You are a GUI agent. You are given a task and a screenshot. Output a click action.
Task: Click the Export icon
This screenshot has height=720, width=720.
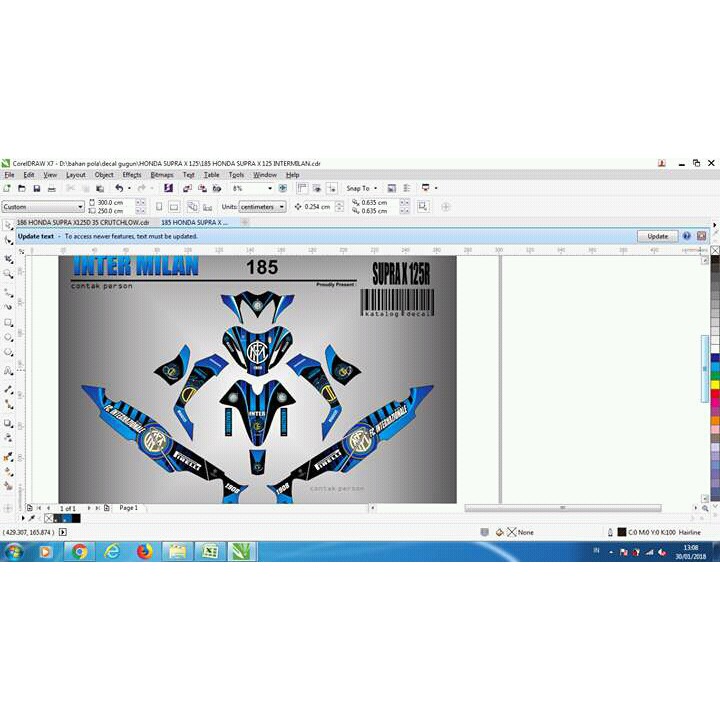(x=202, y=188)
